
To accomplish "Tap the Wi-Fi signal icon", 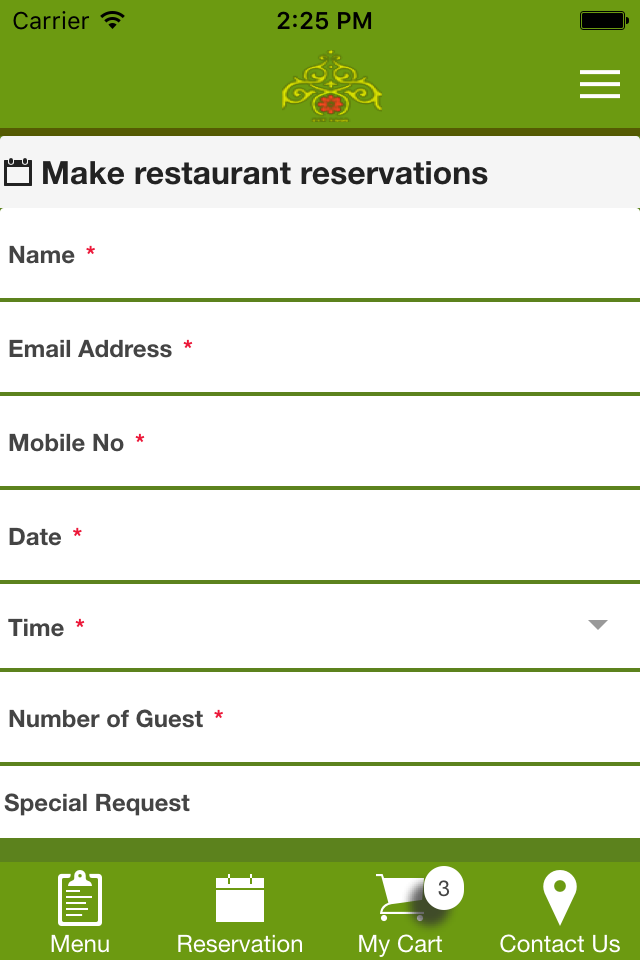I will pyautogui.click(x=113, y=21).
